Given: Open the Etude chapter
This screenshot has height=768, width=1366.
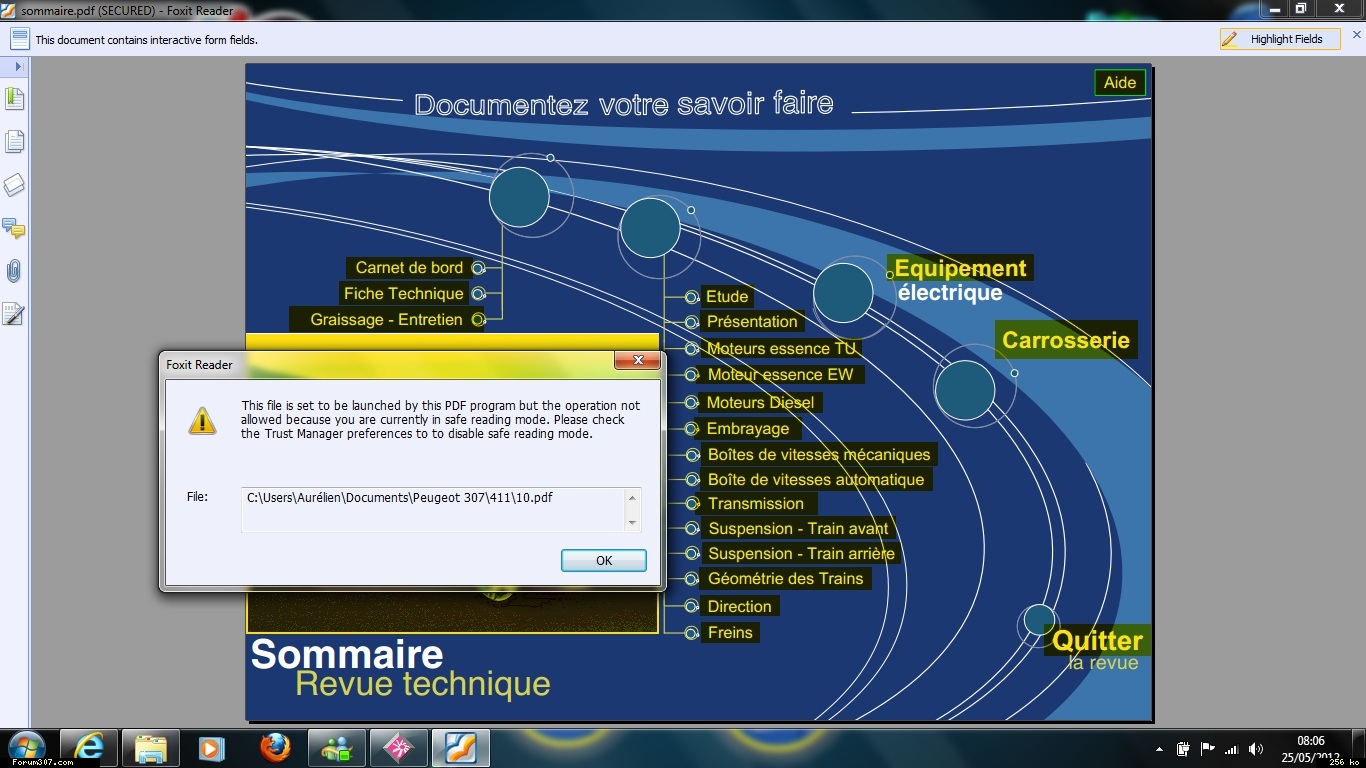Looking at the screenshot, I should (x=727, y=296).
